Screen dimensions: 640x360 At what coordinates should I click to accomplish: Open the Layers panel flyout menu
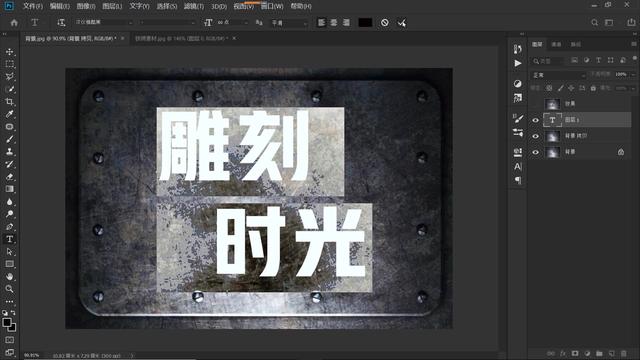(x=634, y=44)
